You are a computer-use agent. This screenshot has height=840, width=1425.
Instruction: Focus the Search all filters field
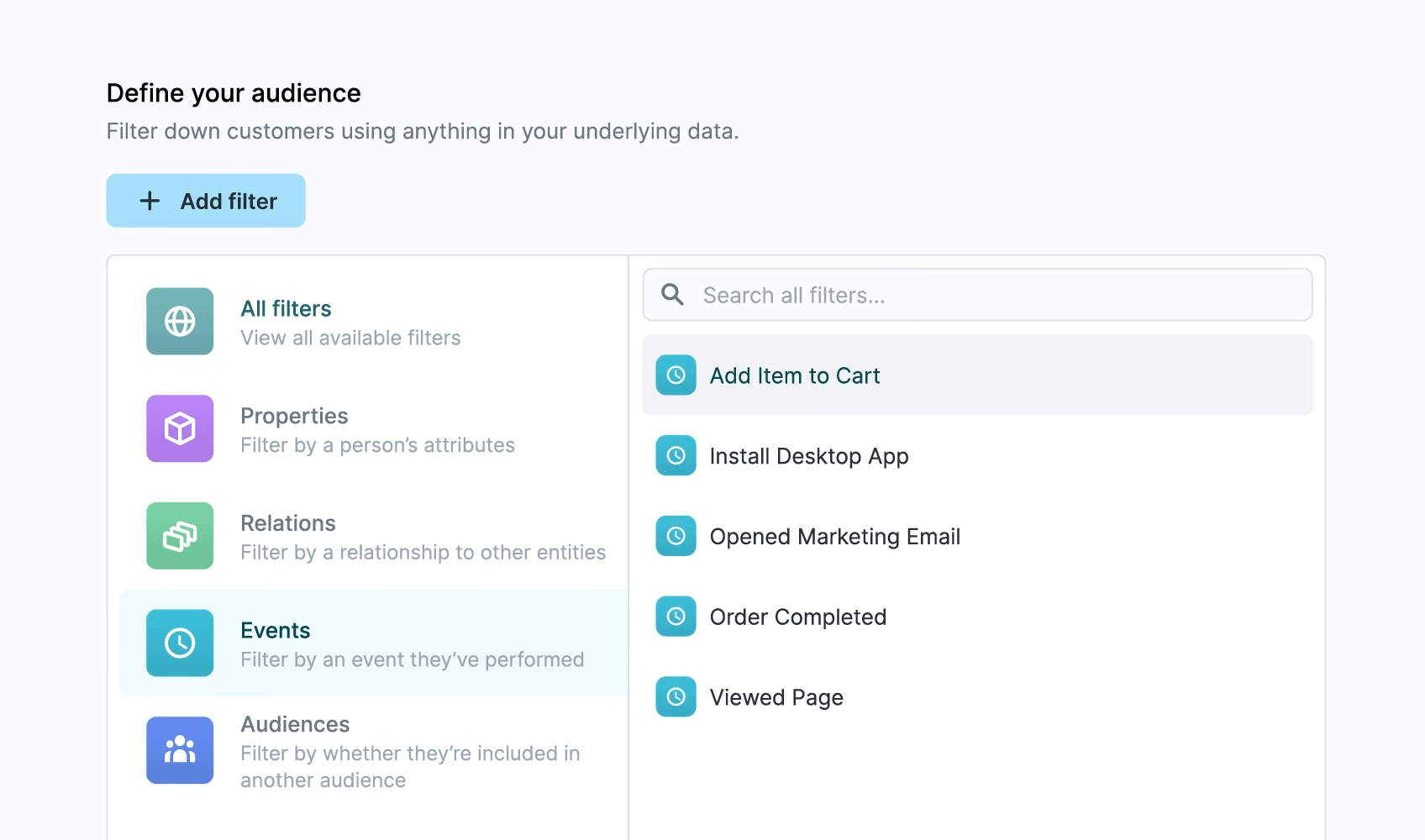point(977,295)
